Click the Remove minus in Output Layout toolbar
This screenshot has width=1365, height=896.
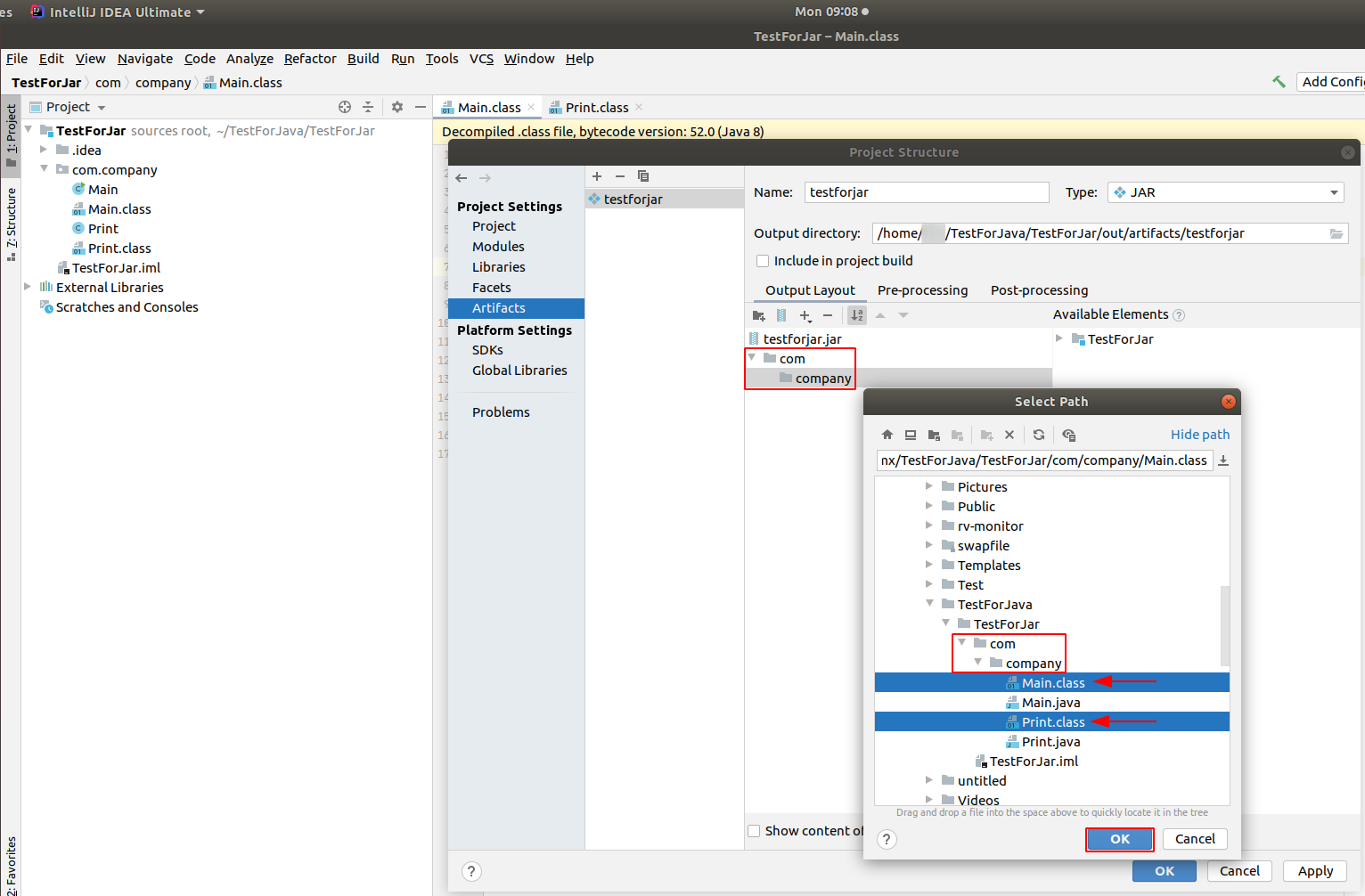click(828, 315)
